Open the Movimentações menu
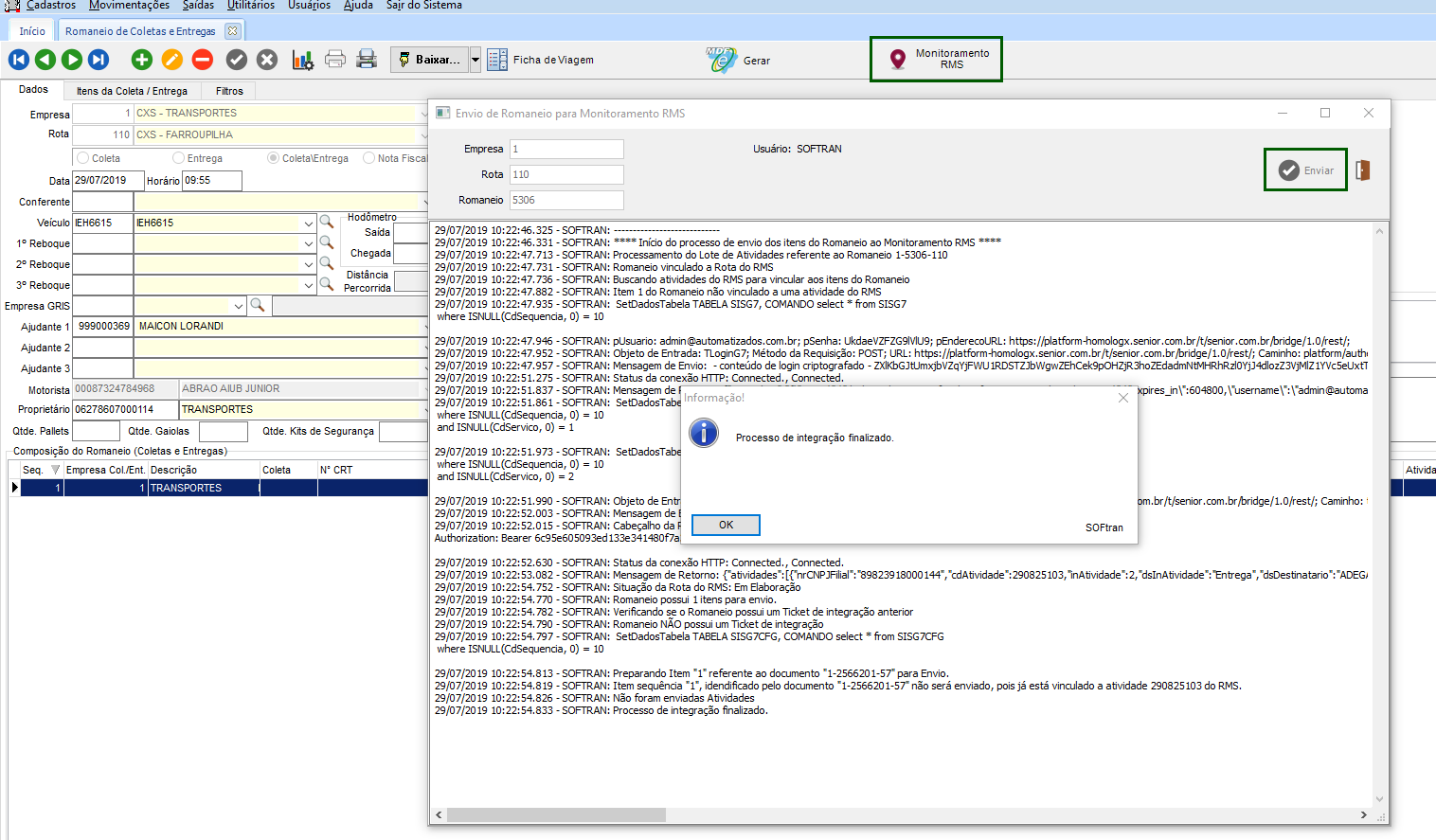The image size is (1436, 840). click(130, 5)
